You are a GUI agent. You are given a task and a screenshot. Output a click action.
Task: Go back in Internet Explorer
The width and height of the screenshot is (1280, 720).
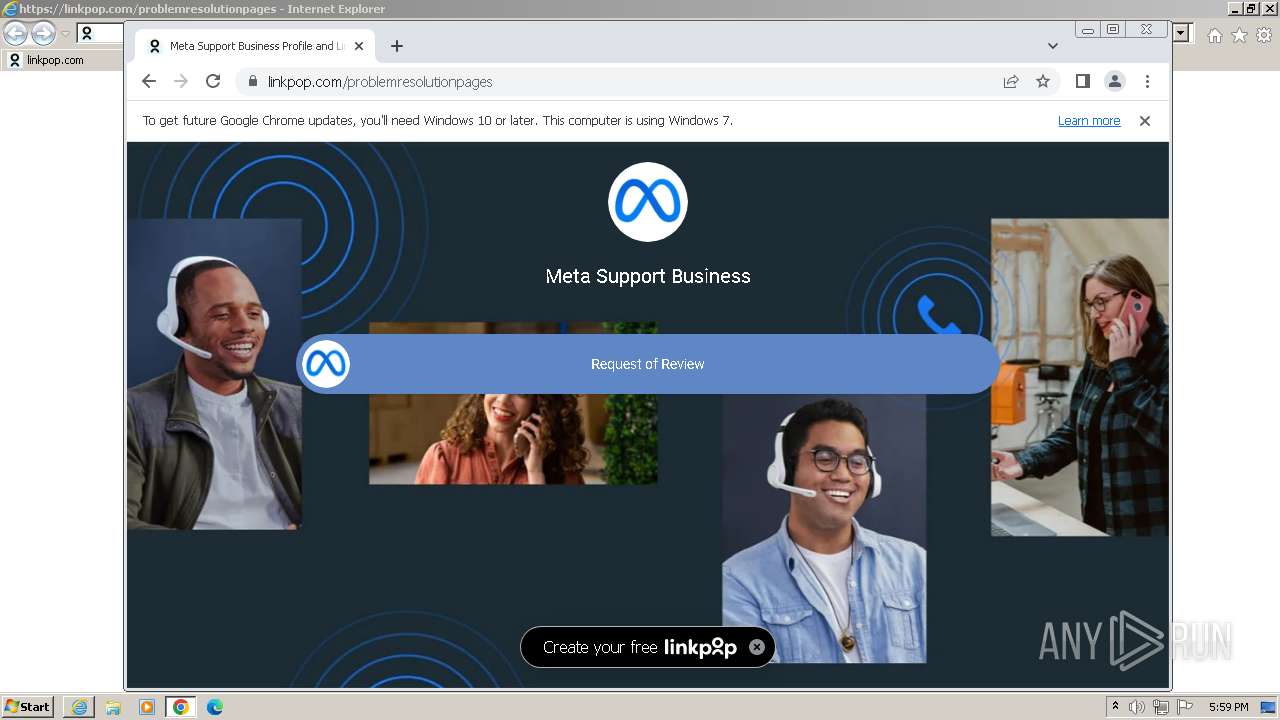coord(16,34)
